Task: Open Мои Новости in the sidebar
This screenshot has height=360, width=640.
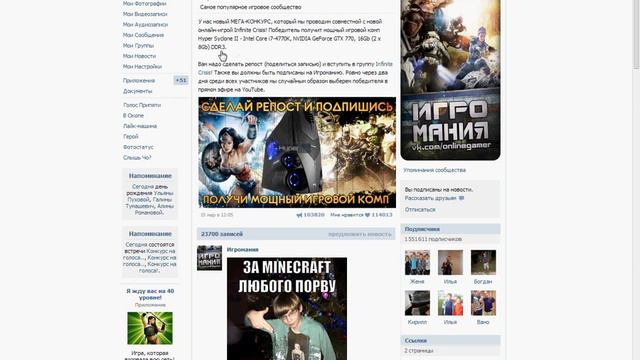Action: point(139,56)
